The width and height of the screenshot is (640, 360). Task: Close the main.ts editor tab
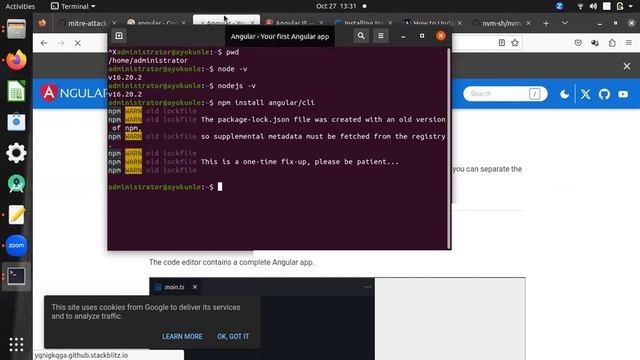click(195, 287)
